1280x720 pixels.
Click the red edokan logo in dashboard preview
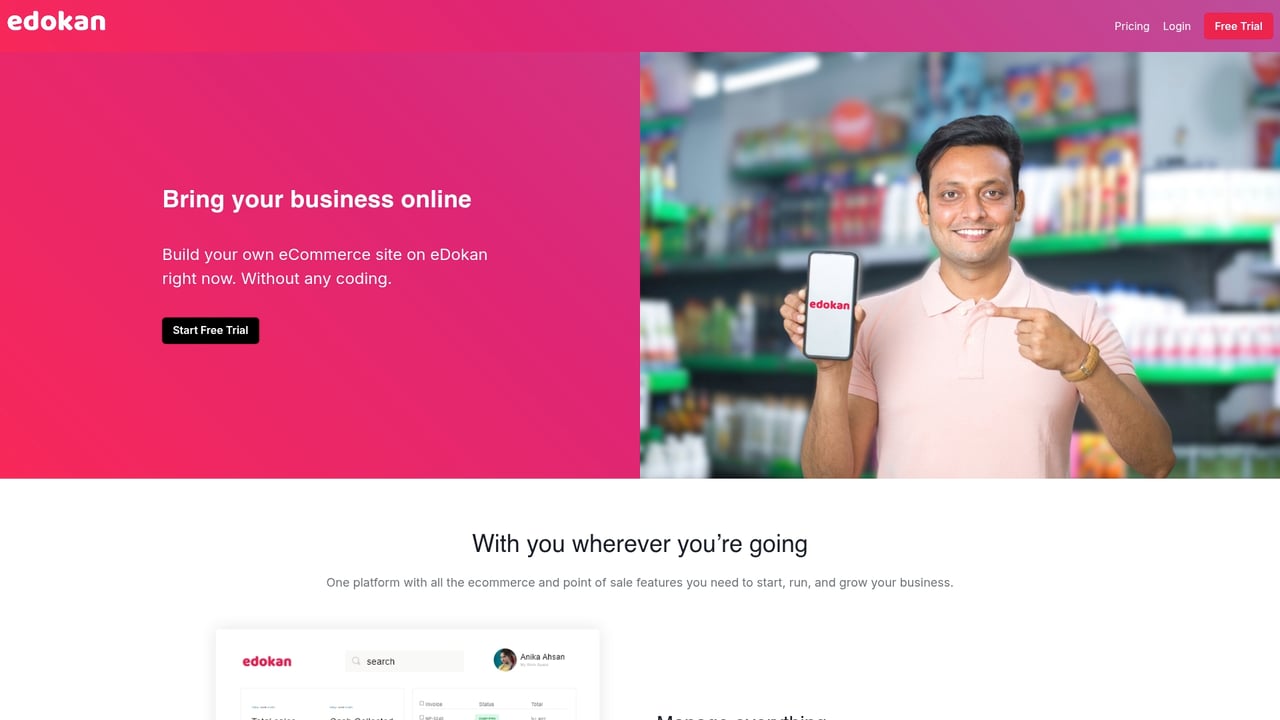point(267,661)
